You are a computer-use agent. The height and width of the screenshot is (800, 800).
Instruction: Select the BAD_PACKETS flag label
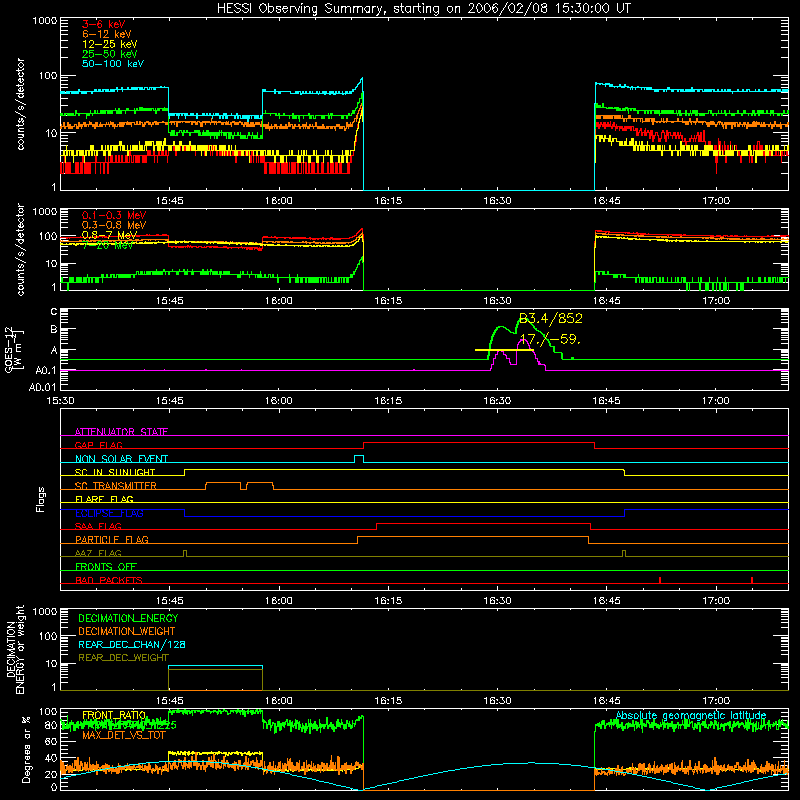click(x=109, y=580)
